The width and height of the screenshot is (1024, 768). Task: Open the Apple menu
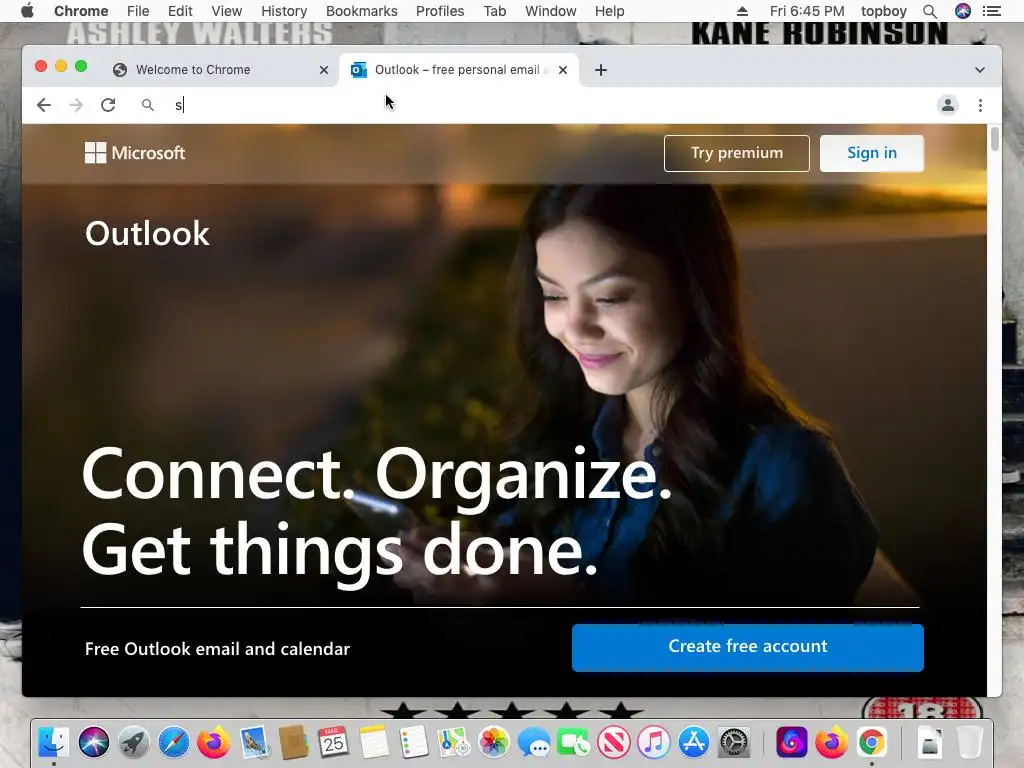pyautogui.click(x=27, y=11)
